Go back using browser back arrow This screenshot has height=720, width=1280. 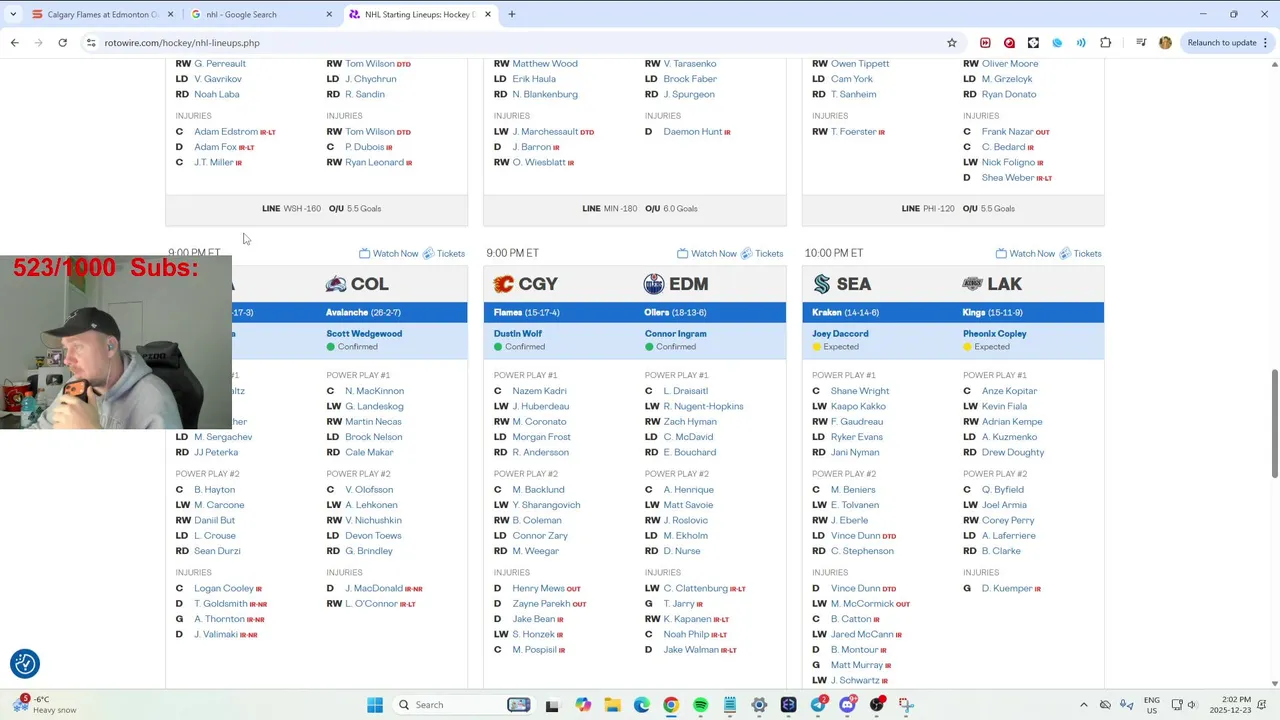[15, 43]
